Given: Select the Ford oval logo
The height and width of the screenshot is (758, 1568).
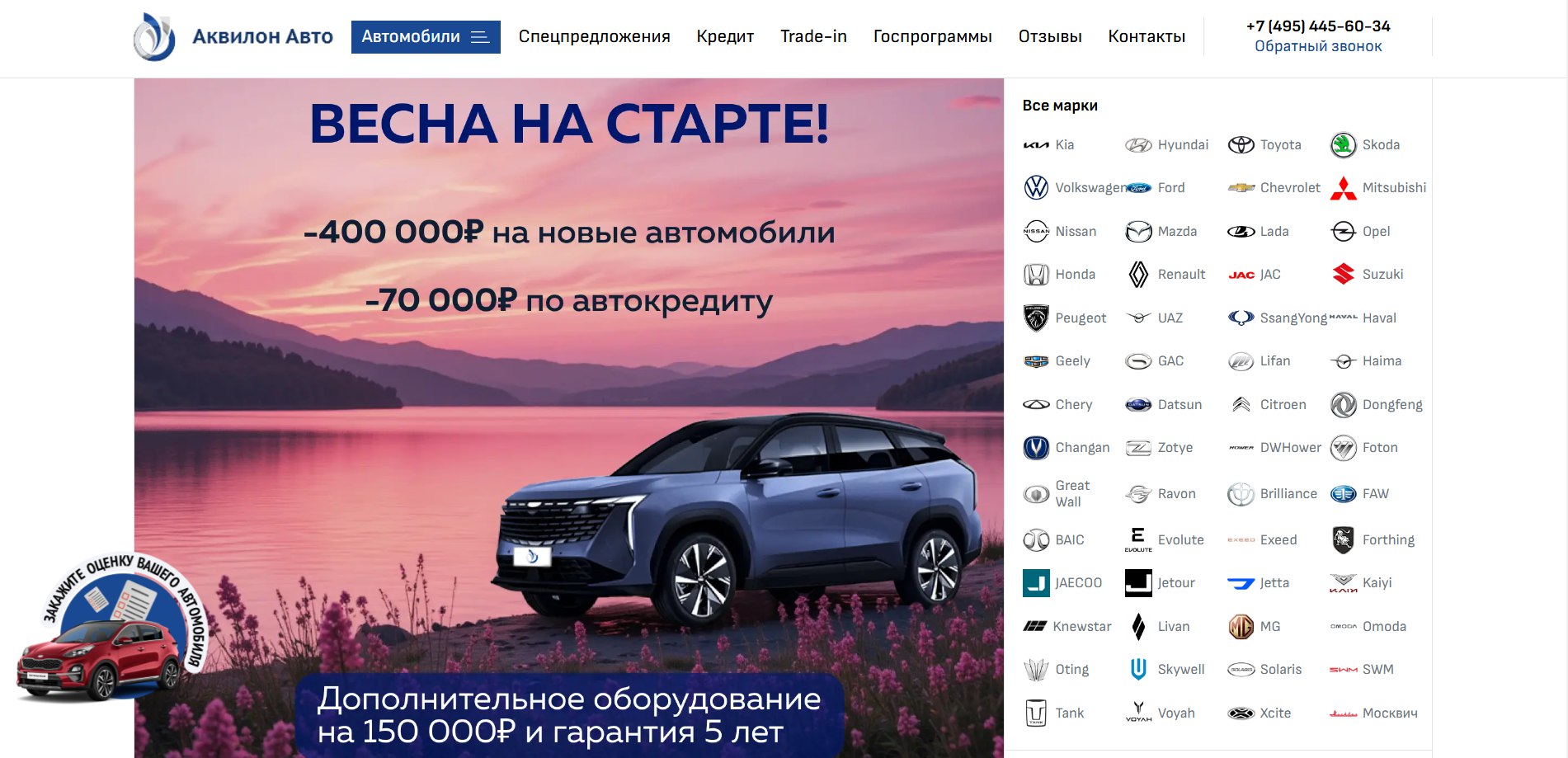Looking at the screenshot, I should [1138, 188].
